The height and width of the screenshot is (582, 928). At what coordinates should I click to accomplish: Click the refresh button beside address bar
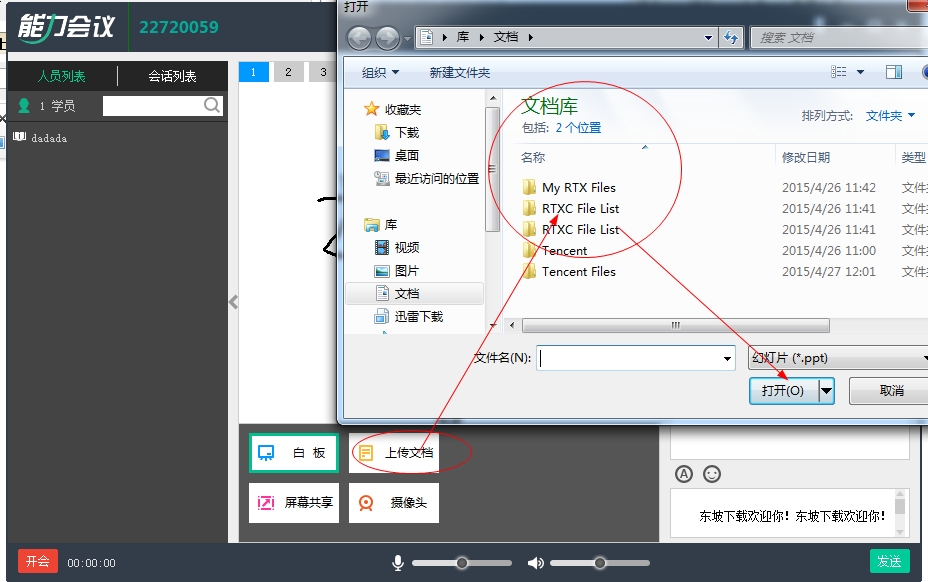[731, 38]
